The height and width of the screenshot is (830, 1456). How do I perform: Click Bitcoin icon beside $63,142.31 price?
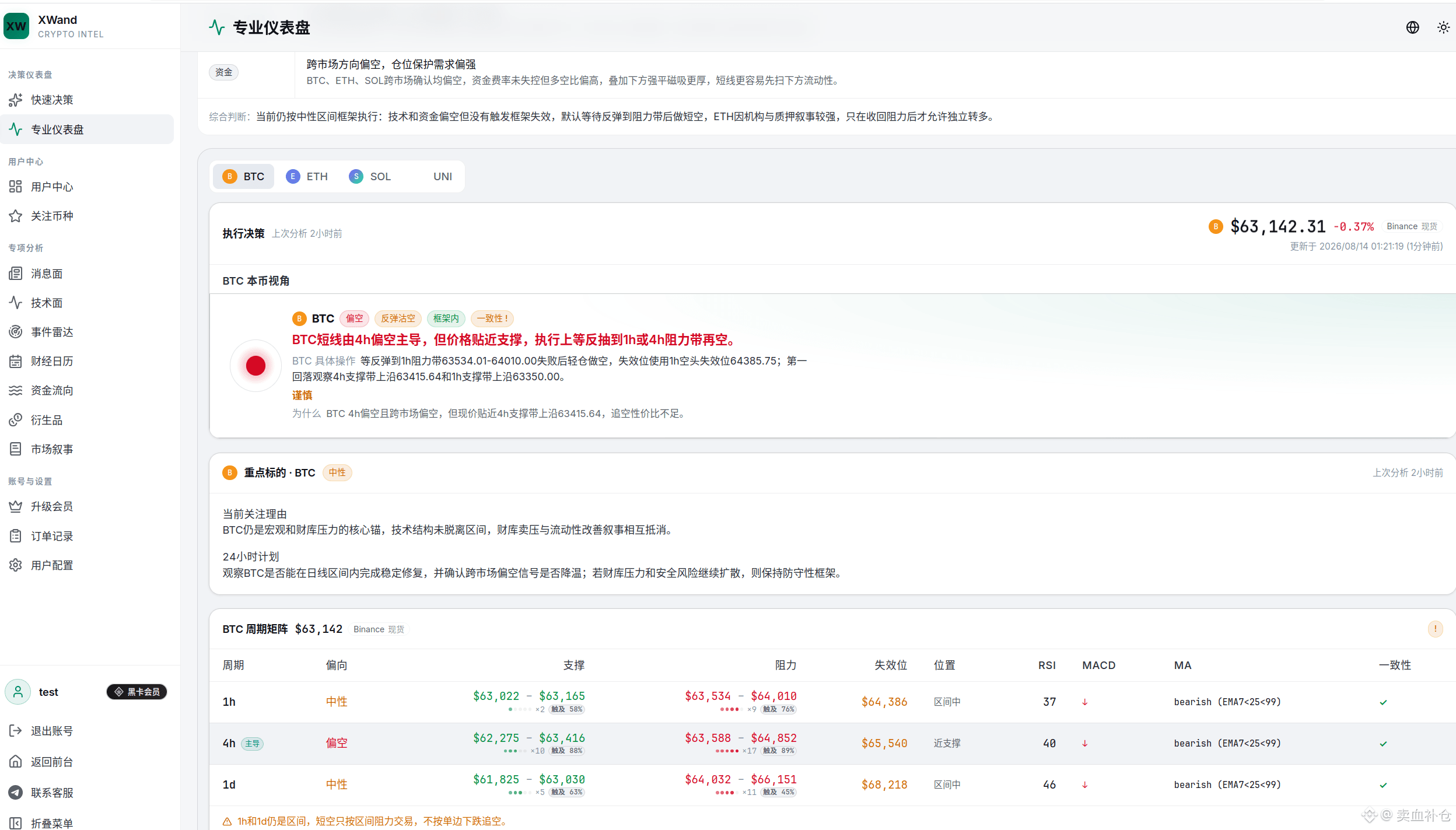point(1216,226)
